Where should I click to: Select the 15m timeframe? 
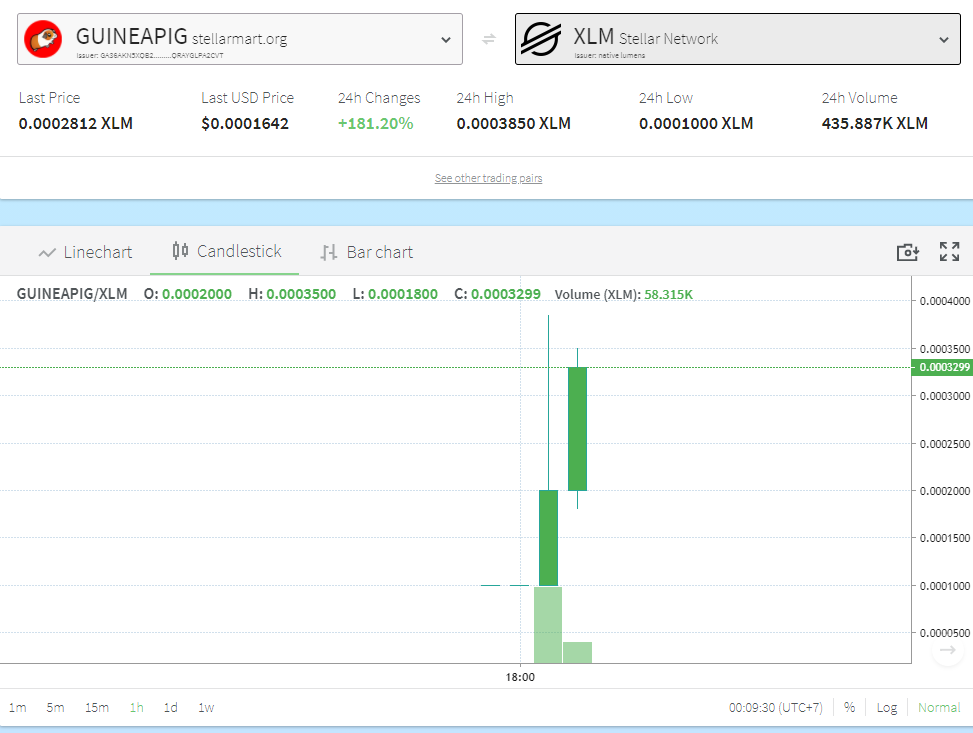point(97,708)
